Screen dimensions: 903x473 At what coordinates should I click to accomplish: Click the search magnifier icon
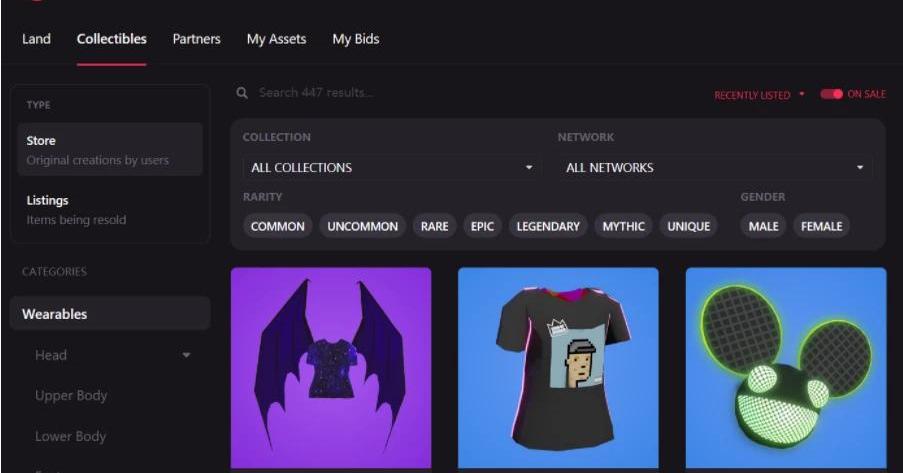(242, 93)
